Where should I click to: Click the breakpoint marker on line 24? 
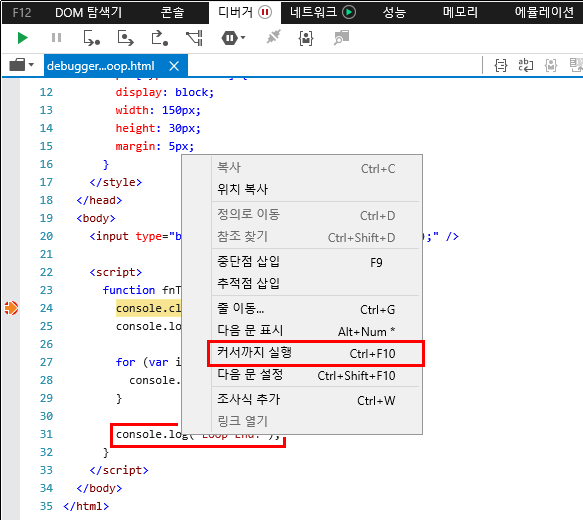11,308
